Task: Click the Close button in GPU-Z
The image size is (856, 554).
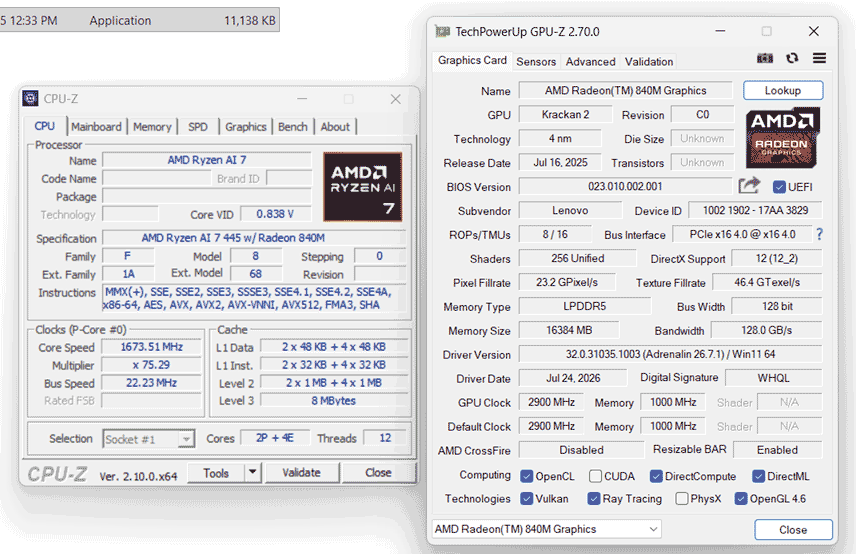Action: (x=793, y=529)
